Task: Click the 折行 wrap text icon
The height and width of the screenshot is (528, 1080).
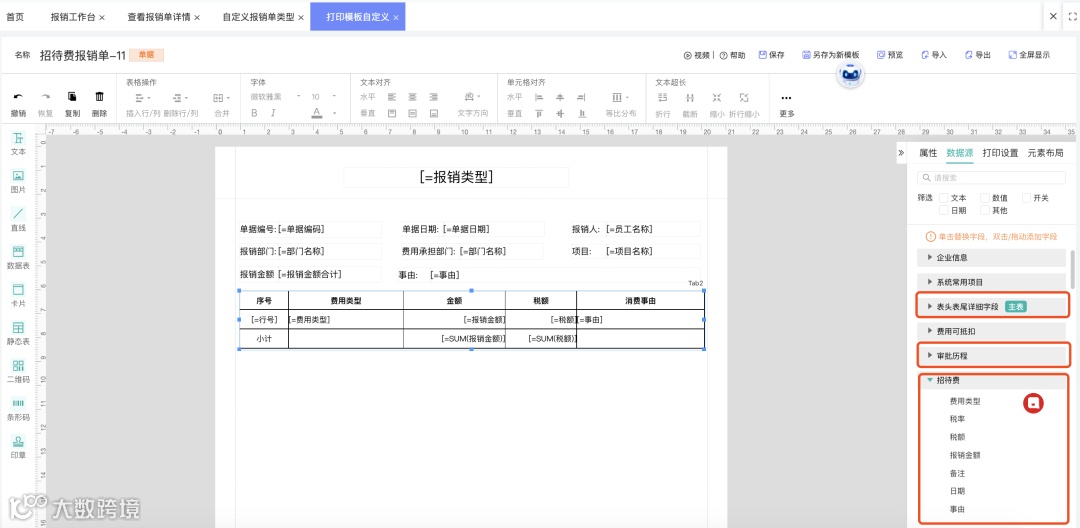Action: pos(663,97)
